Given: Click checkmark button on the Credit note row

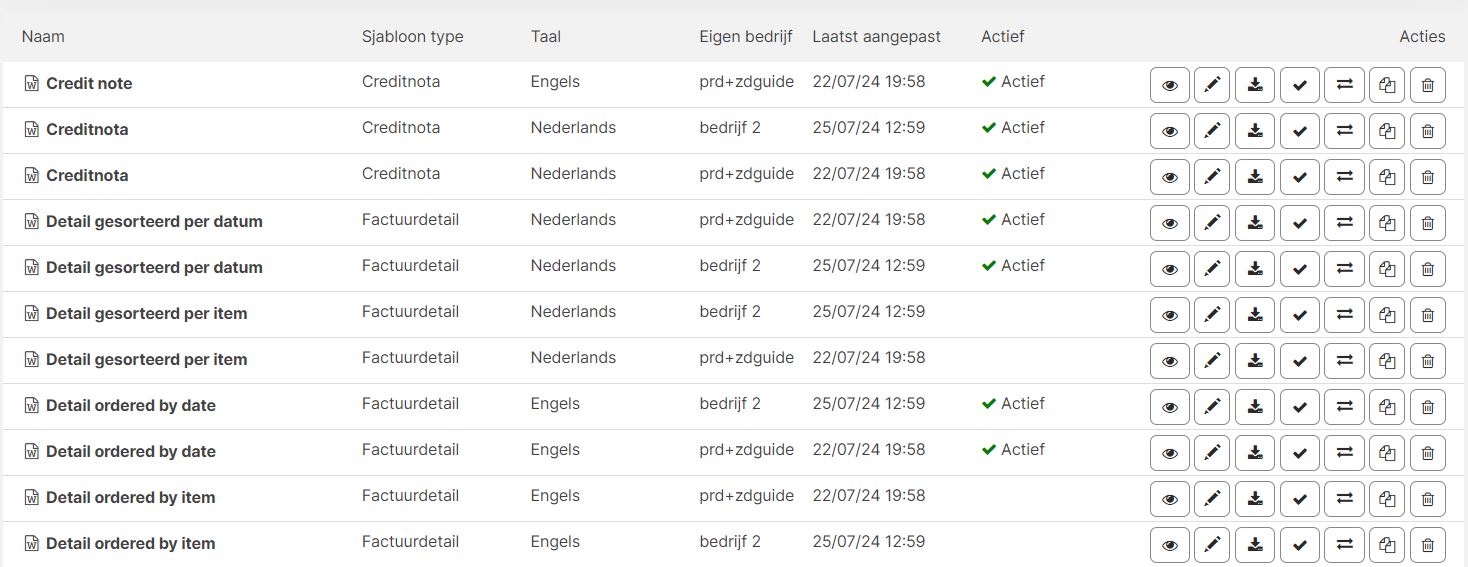Looking at the screenshot, I should coord(1300,85).
